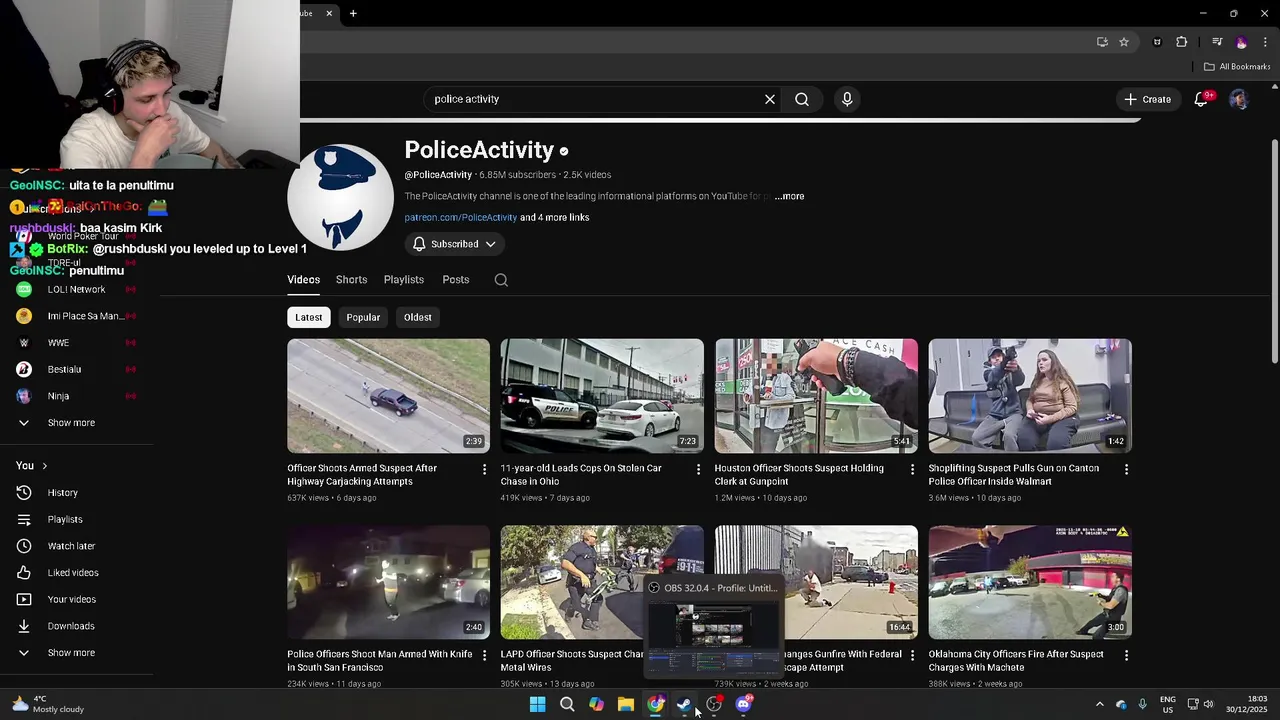Close the current YouTube browser tab
1280x720 pixels.
point(329,13)
